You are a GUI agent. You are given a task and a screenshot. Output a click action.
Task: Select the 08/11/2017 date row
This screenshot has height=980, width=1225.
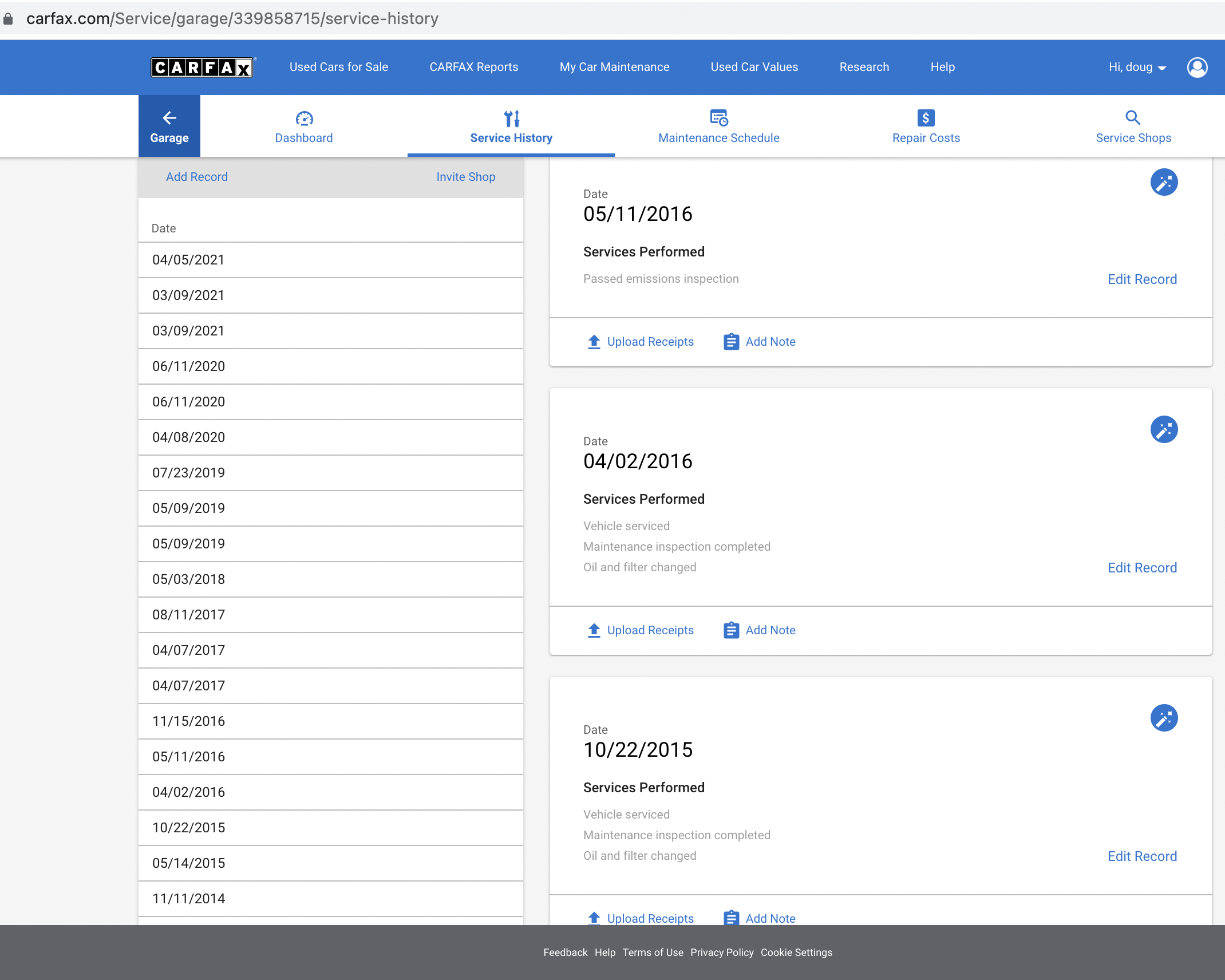click(331, 615)
